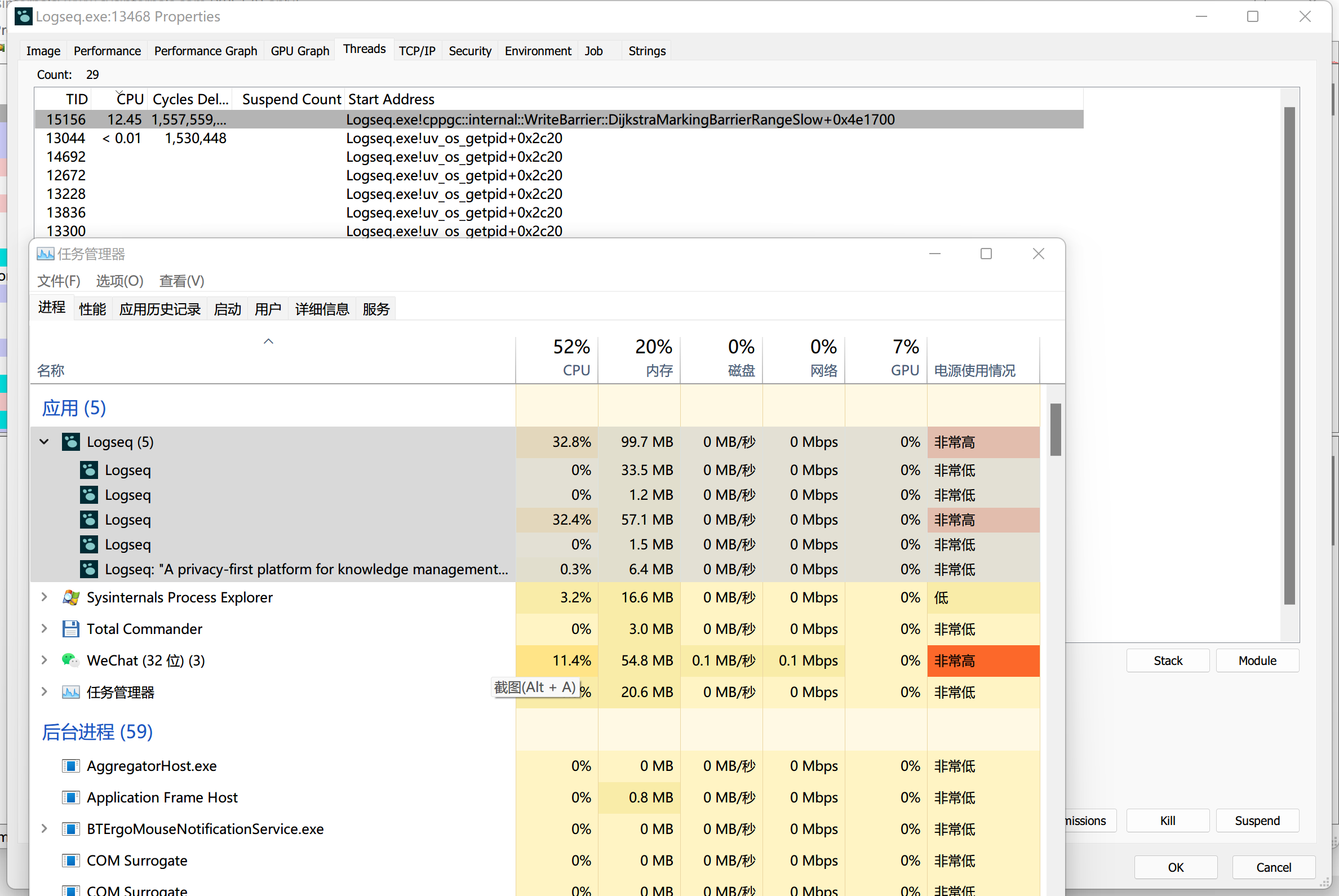Click the BTErgoMouseNotificationService.exe icon
The width and height of the screenshot is (1339, 896).
tap(71, 828)
